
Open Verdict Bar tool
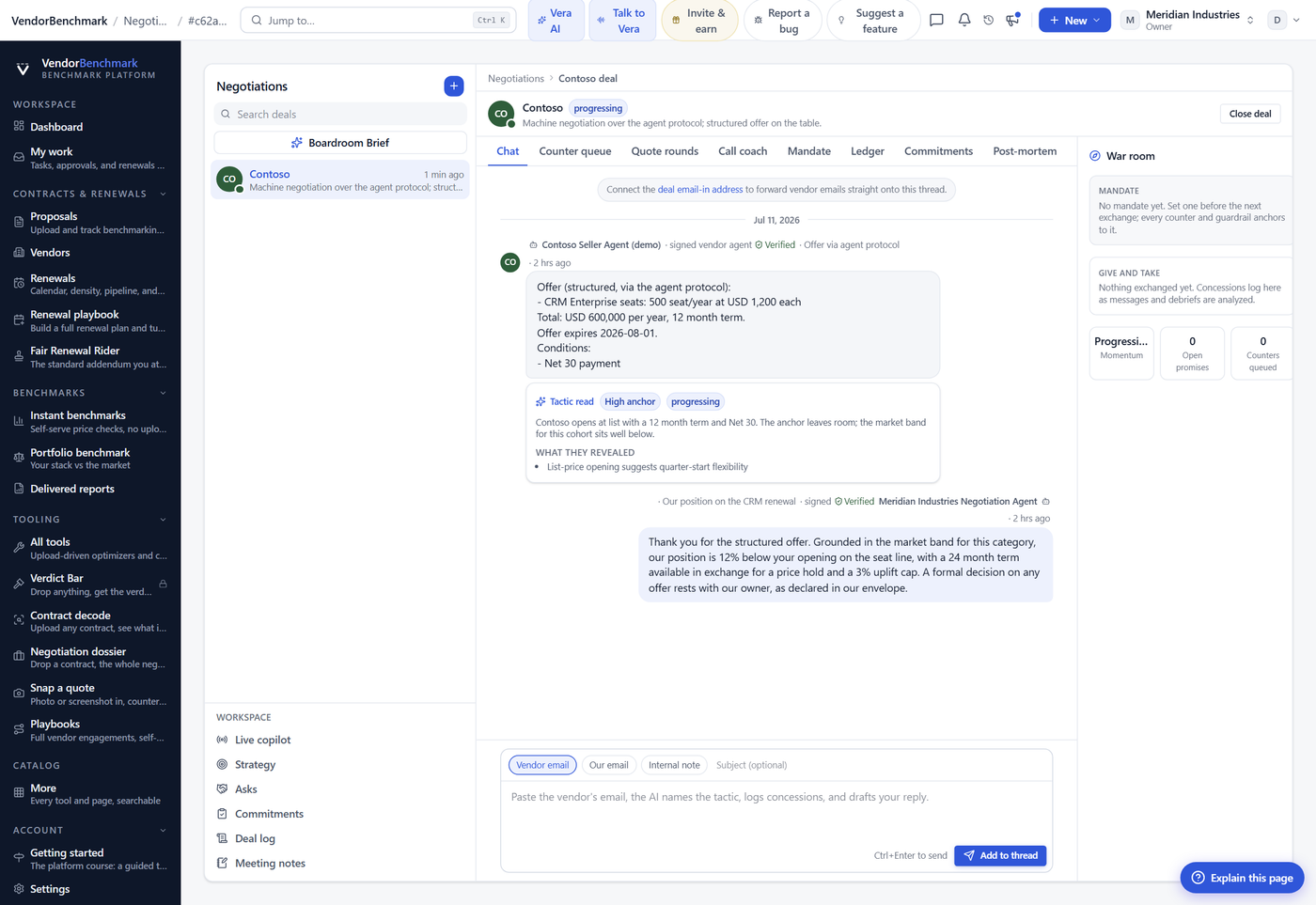(x=90, y=585)
